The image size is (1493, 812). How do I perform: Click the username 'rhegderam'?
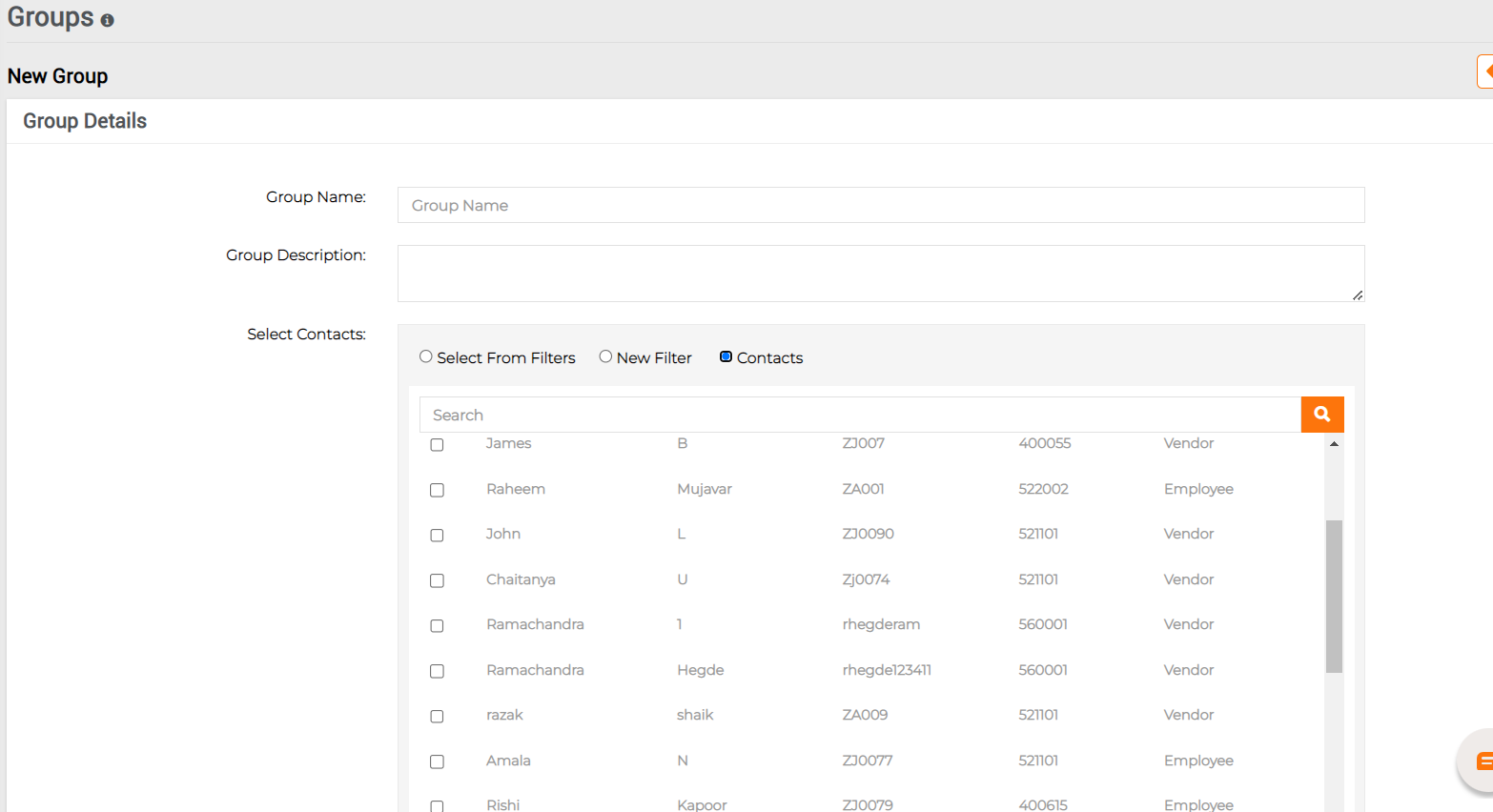point(881,624)
